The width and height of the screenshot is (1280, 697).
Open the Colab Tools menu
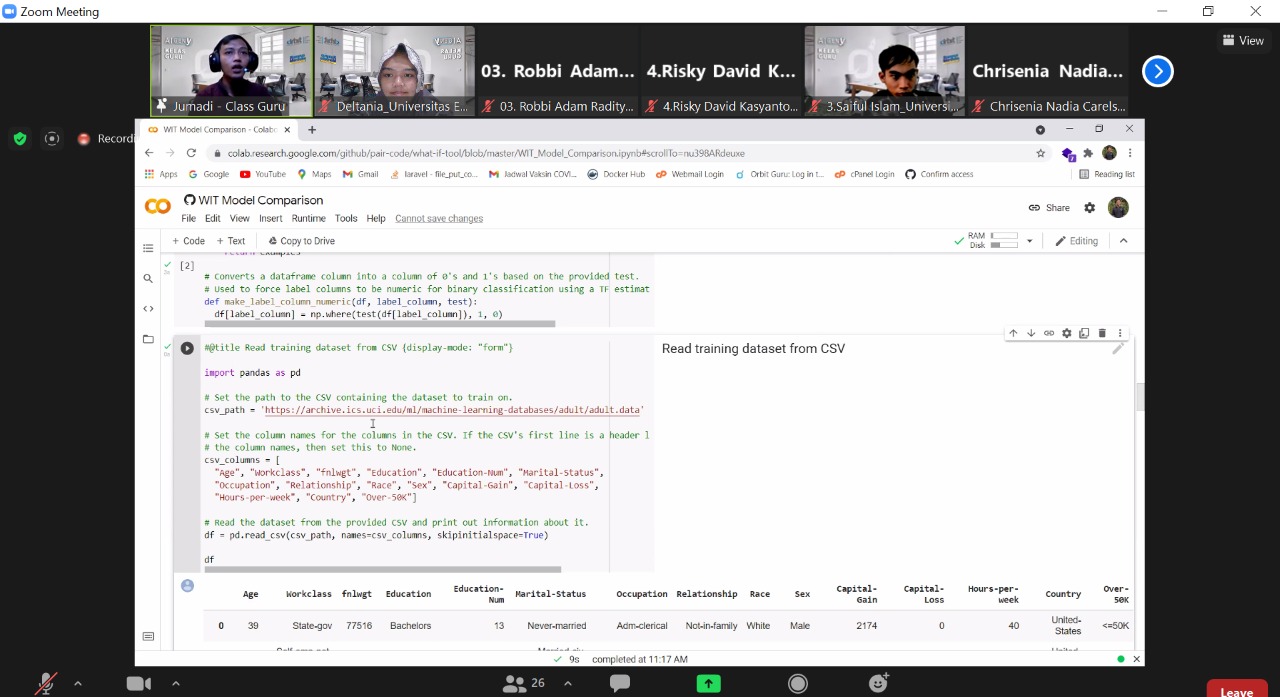[346, 218]
